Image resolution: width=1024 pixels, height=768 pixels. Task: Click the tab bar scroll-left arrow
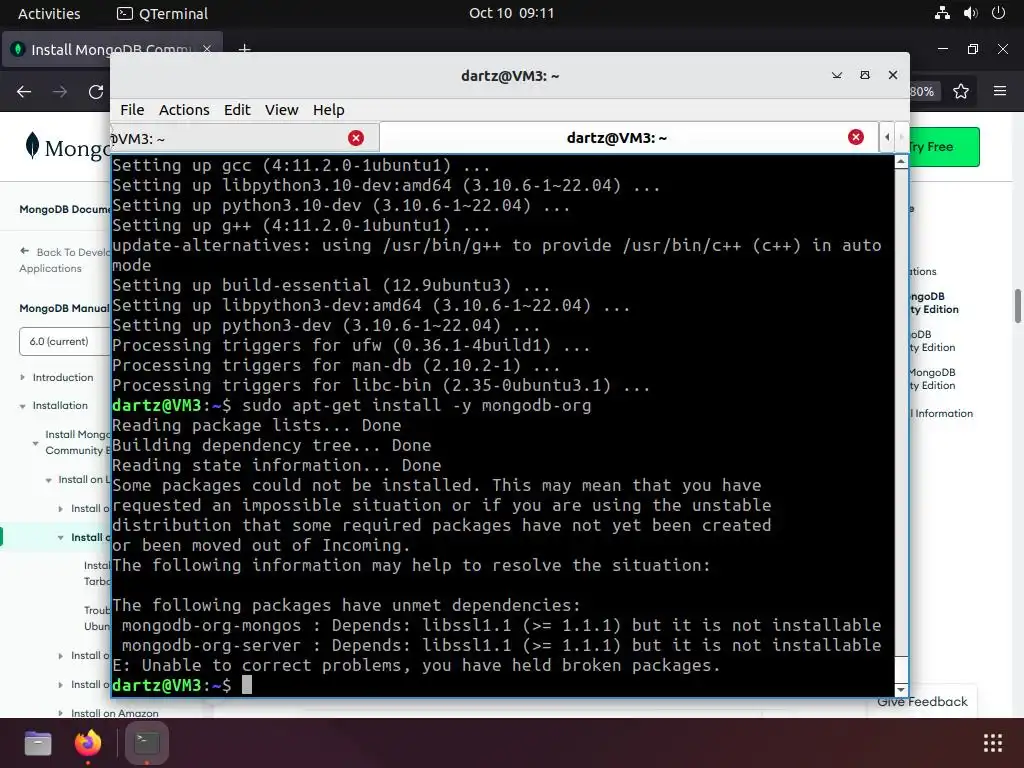coord(887,137)
